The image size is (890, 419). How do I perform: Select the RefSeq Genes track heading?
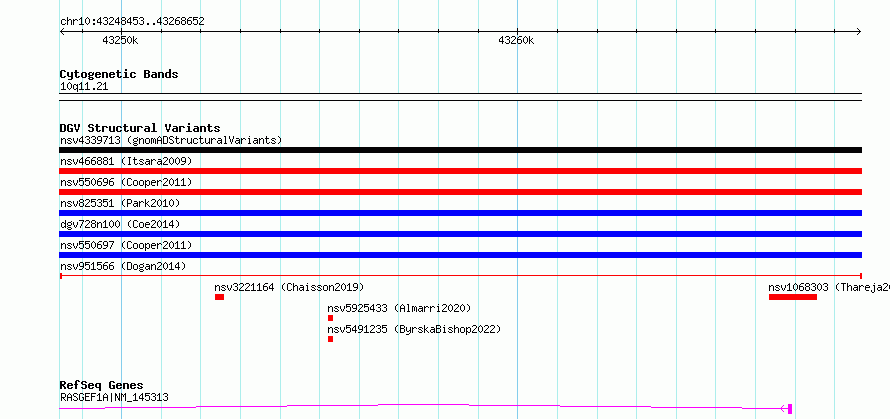101,386
